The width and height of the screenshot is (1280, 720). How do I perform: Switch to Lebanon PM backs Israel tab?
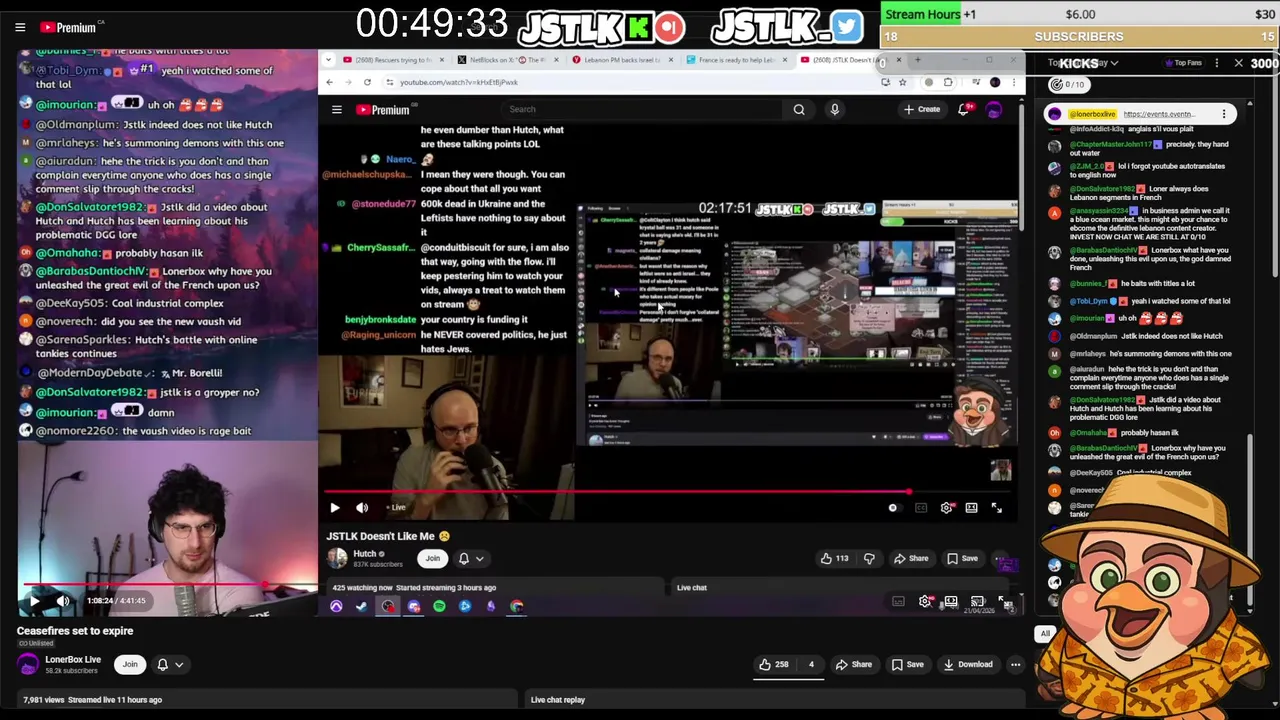tap(622, 60)
